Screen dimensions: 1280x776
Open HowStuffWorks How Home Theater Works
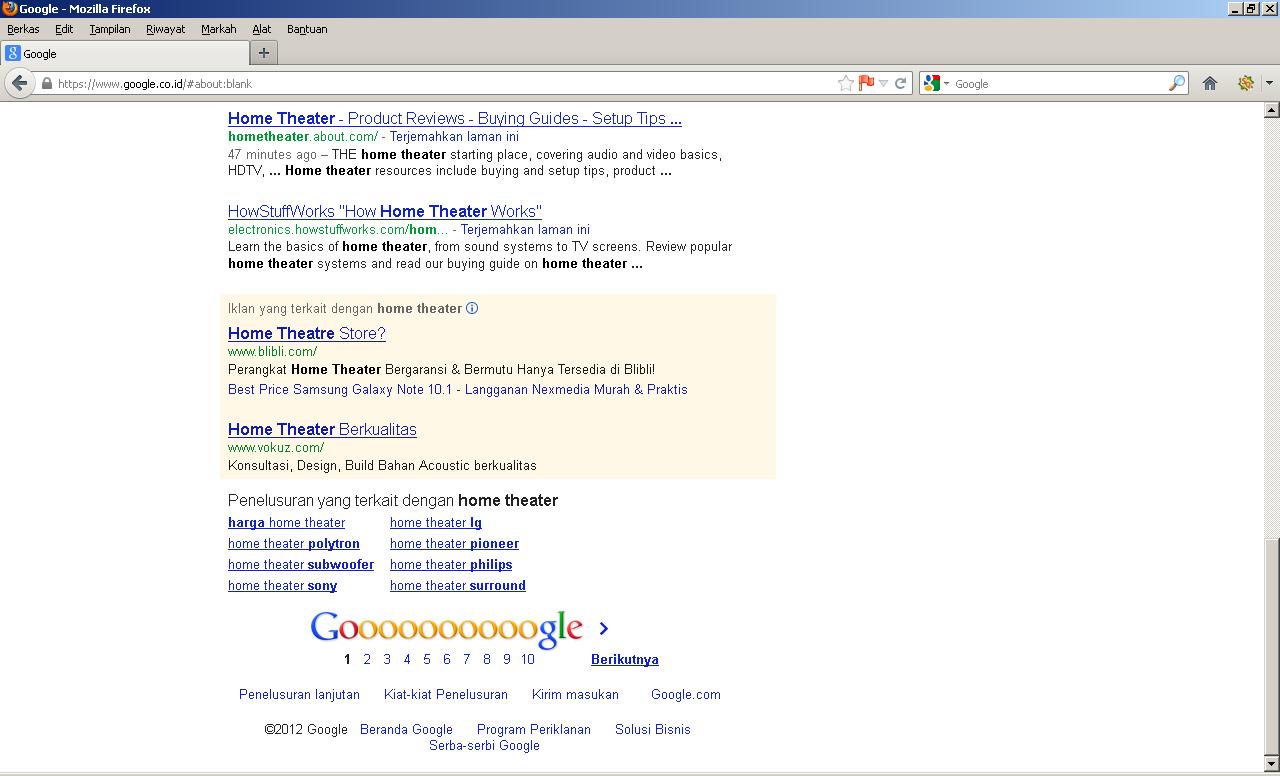coord(385,211)
